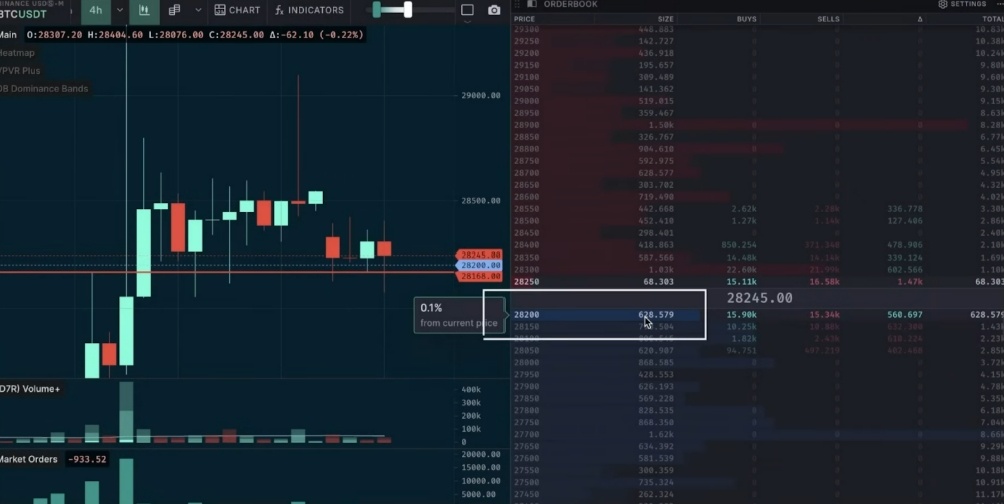
Task: Open the stacked coins chart mode icon
Action: (174, 10)
